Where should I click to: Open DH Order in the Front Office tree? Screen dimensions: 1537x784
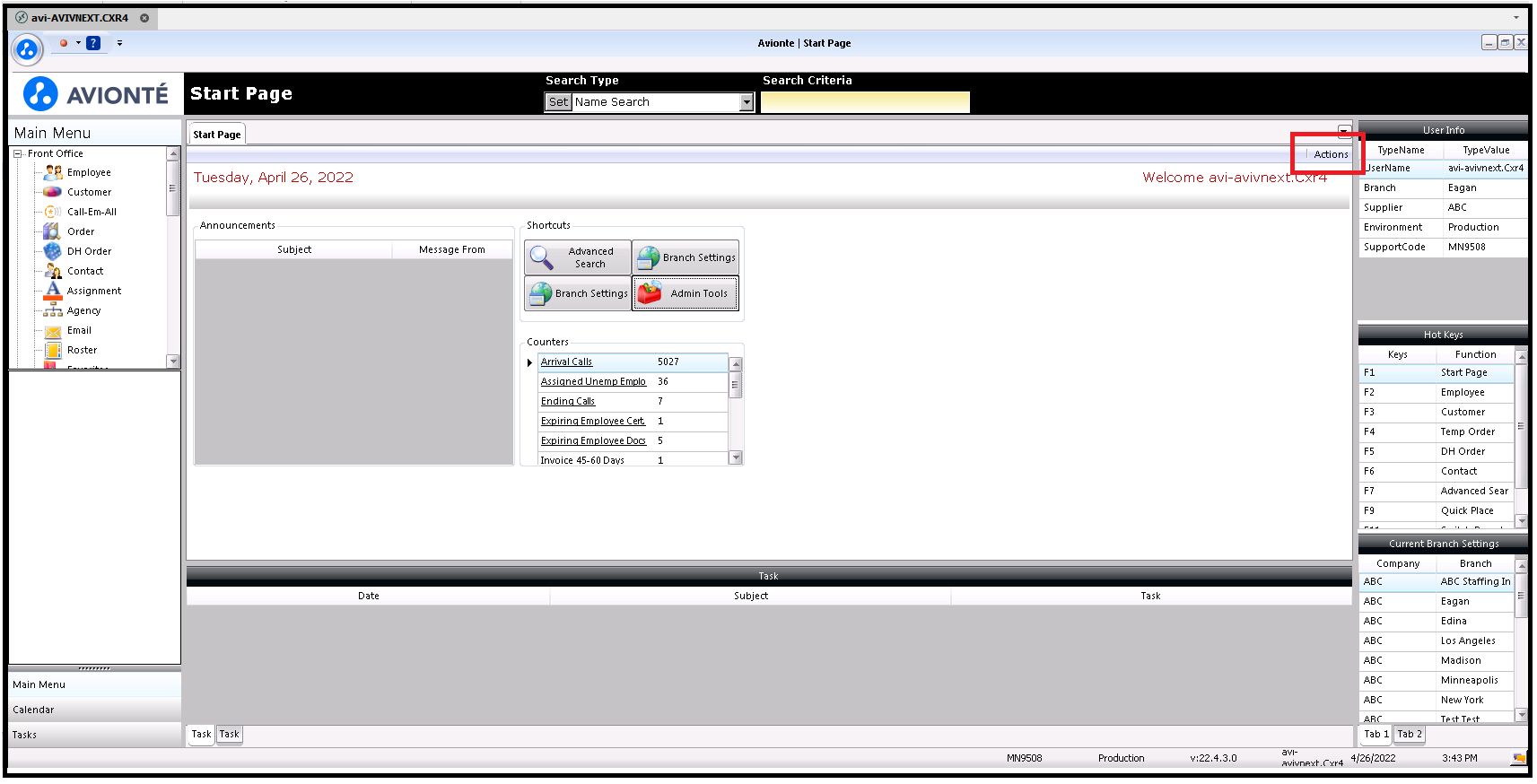click(90, 251)
